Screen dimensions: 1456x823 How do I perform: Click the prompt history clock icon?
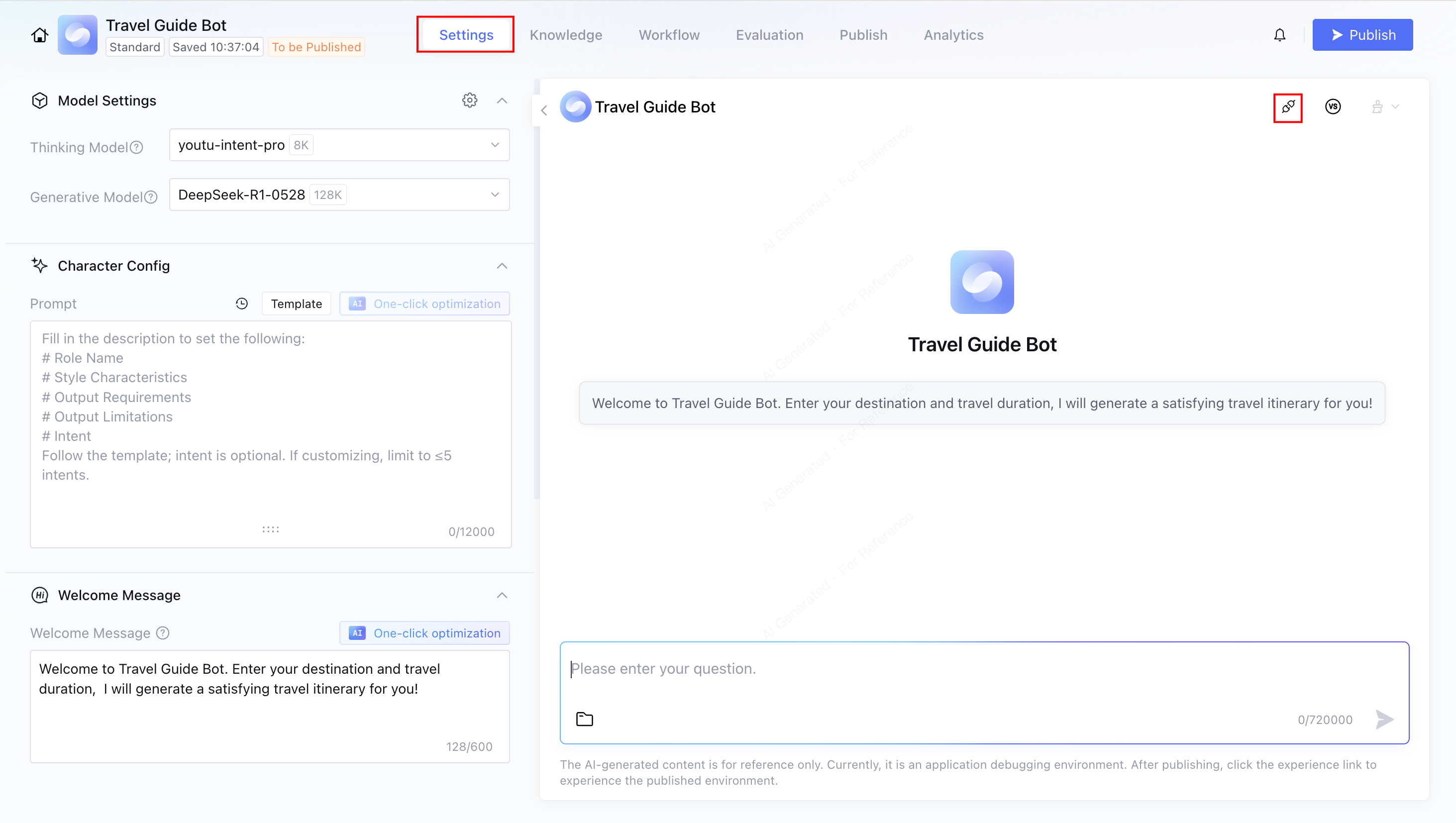pos(241,304)
